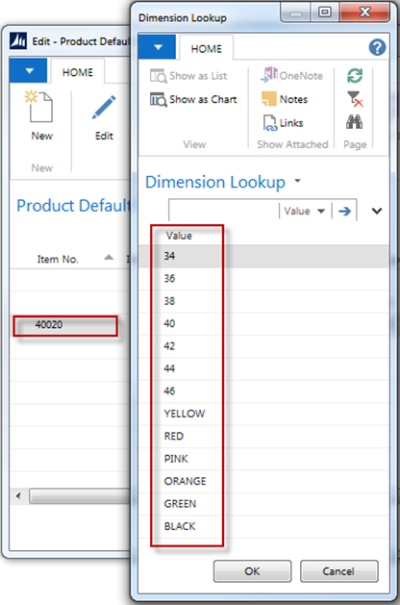Refresh the Dimension Lookup page
This screenshot has width=400, height=605.
click(354, 75)
